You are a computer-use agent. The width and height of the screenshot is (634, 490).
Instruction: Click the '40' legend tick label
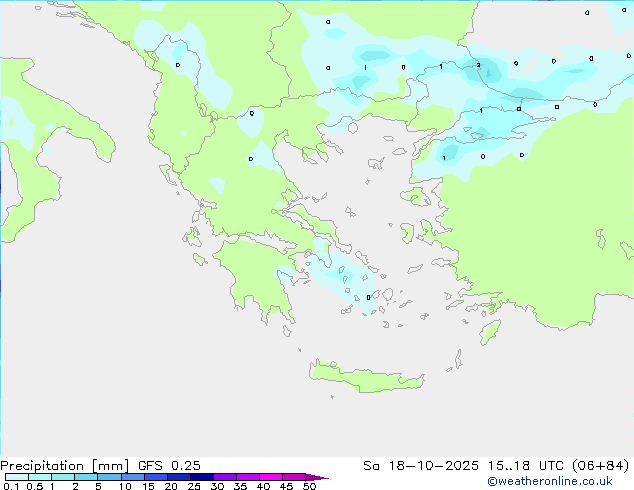263,486
